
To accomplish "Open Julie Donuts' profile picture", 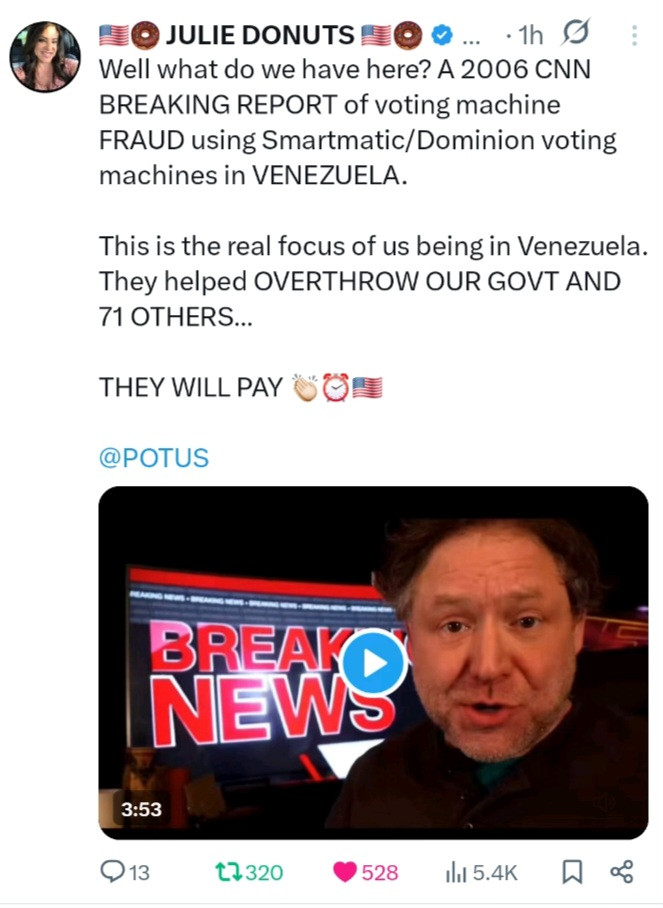I will pos(44,57).
